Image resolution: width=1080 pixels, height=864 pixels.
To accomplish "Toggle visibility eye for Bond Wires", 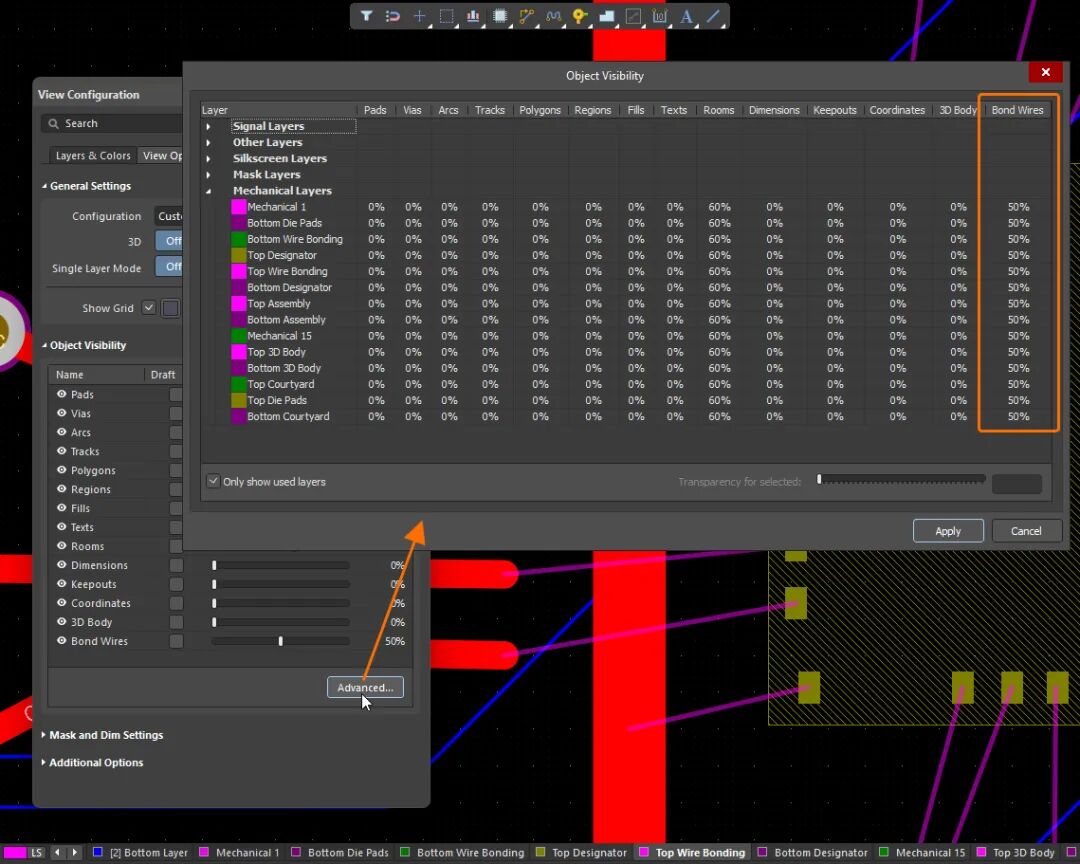I will pyautogui.click(x=61, y=641).
